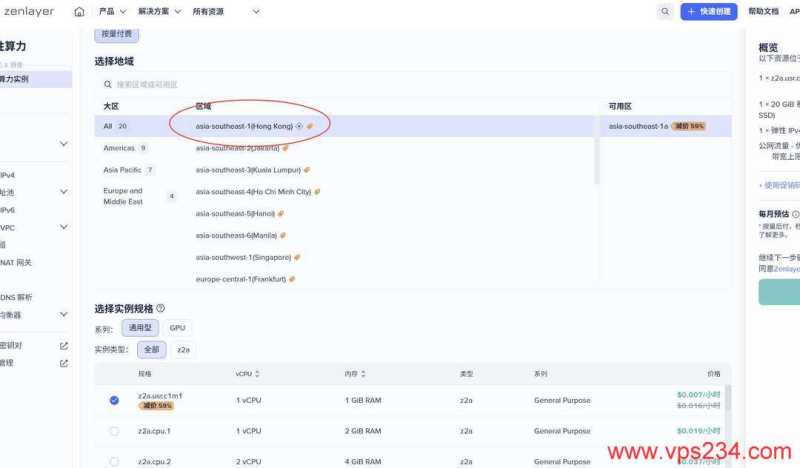Click the tag icon beside Jakarta region
Viewport: 800px width, 468px height.
286,148
